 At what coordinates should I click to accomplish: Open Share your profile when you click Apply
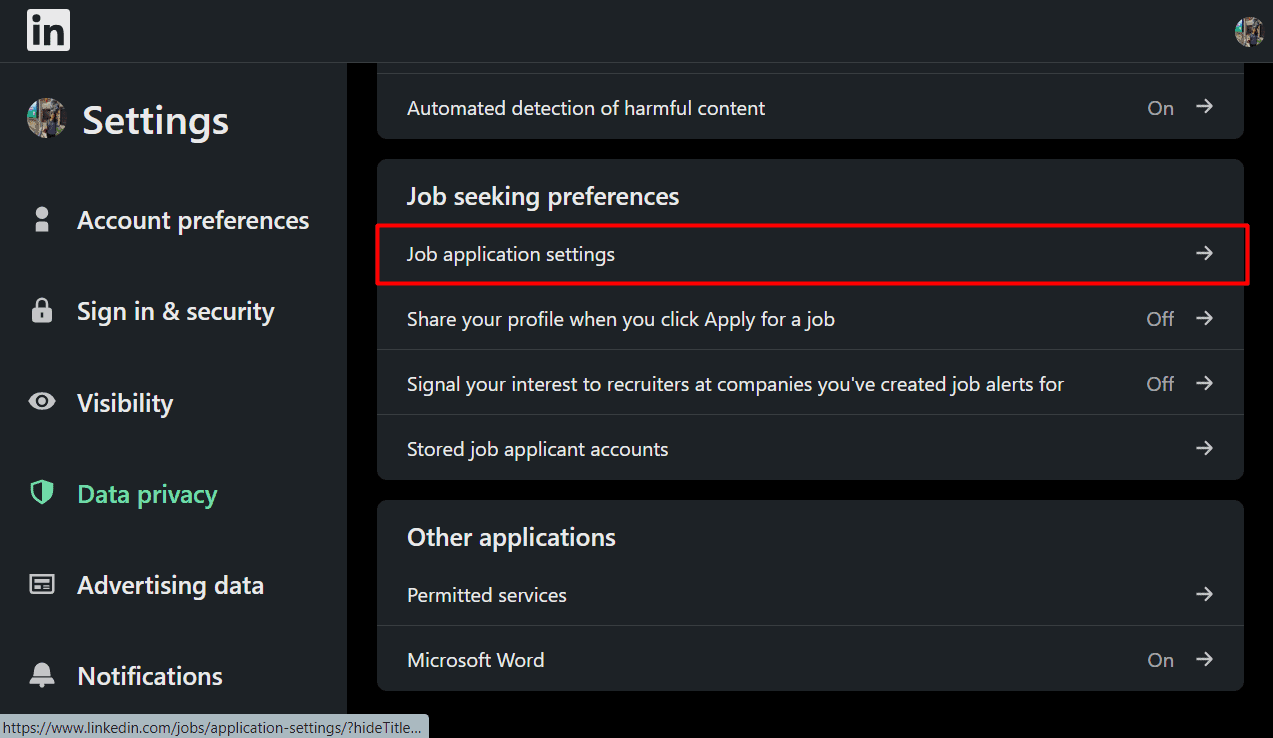tap(810, 319)
